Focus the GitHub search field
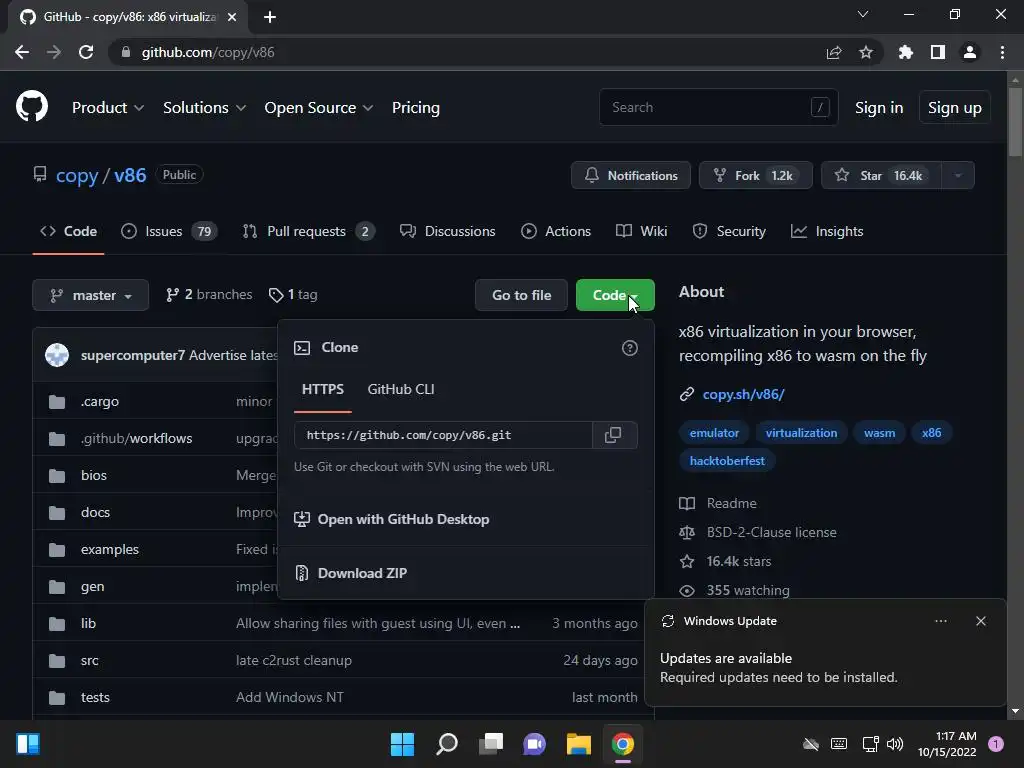The image size is (1024, 768). coord(718,107)
